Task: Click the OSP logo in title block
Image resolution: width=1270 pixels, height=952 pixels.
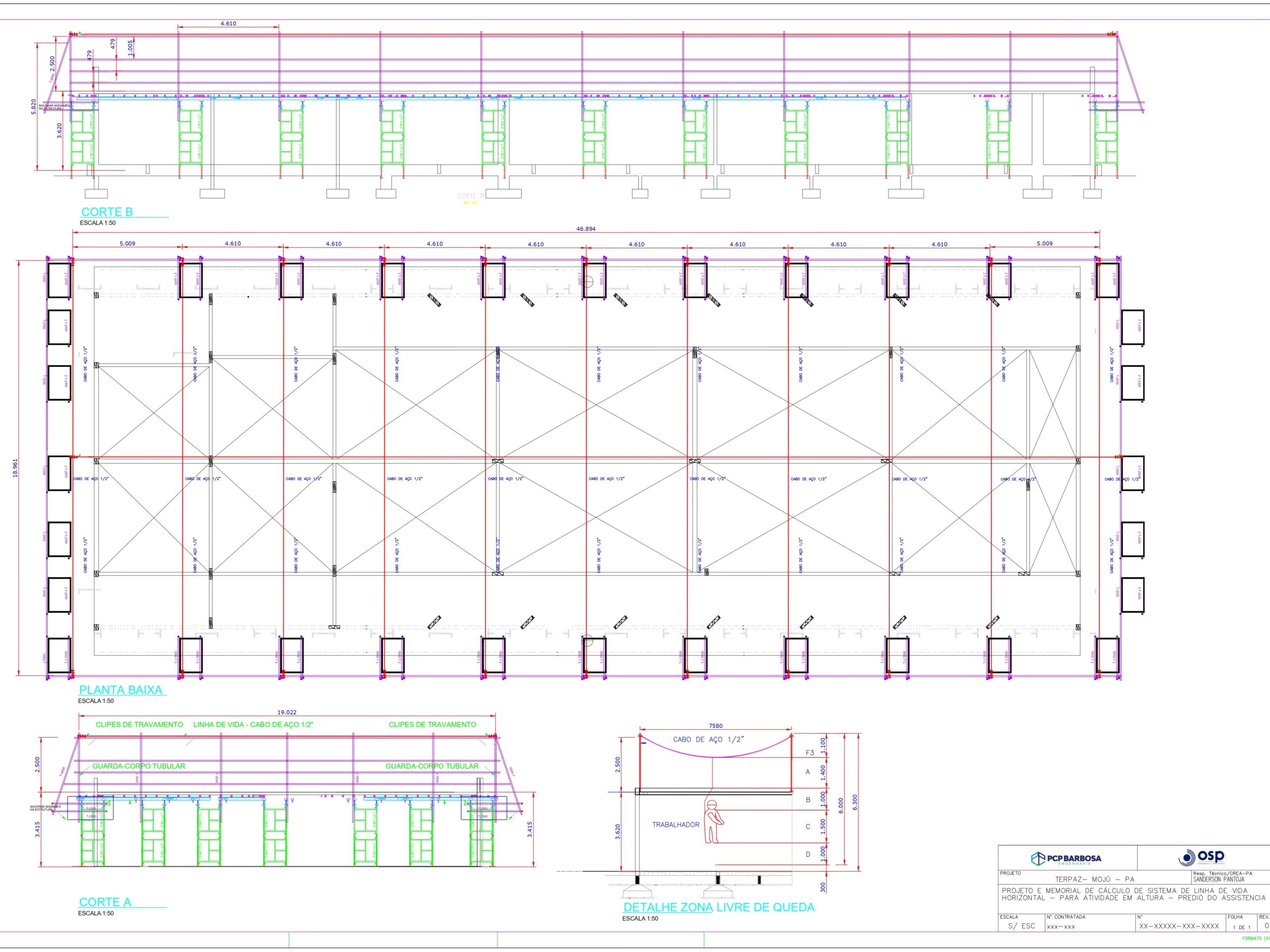Action: pos(1202,857)
